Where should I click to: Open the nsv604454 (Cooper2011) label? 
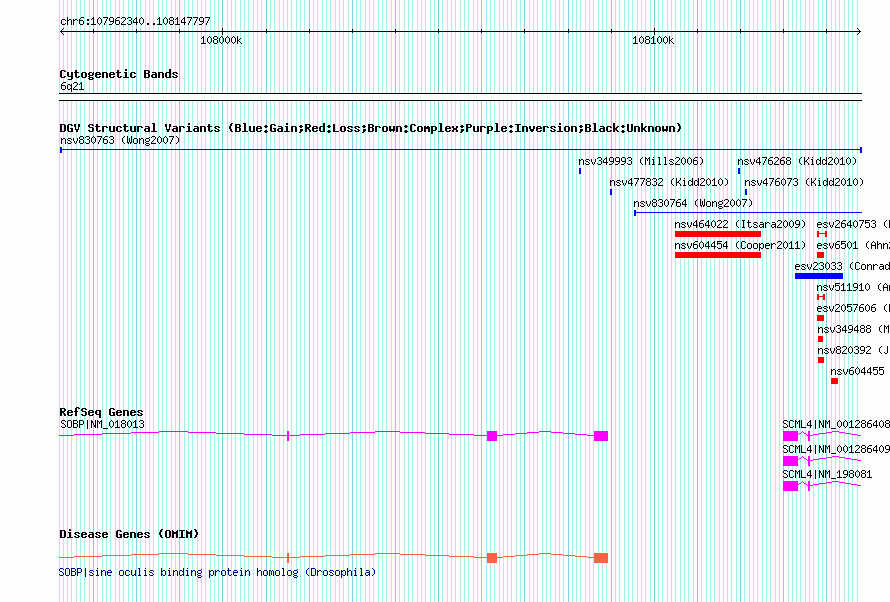click(740, 245)
